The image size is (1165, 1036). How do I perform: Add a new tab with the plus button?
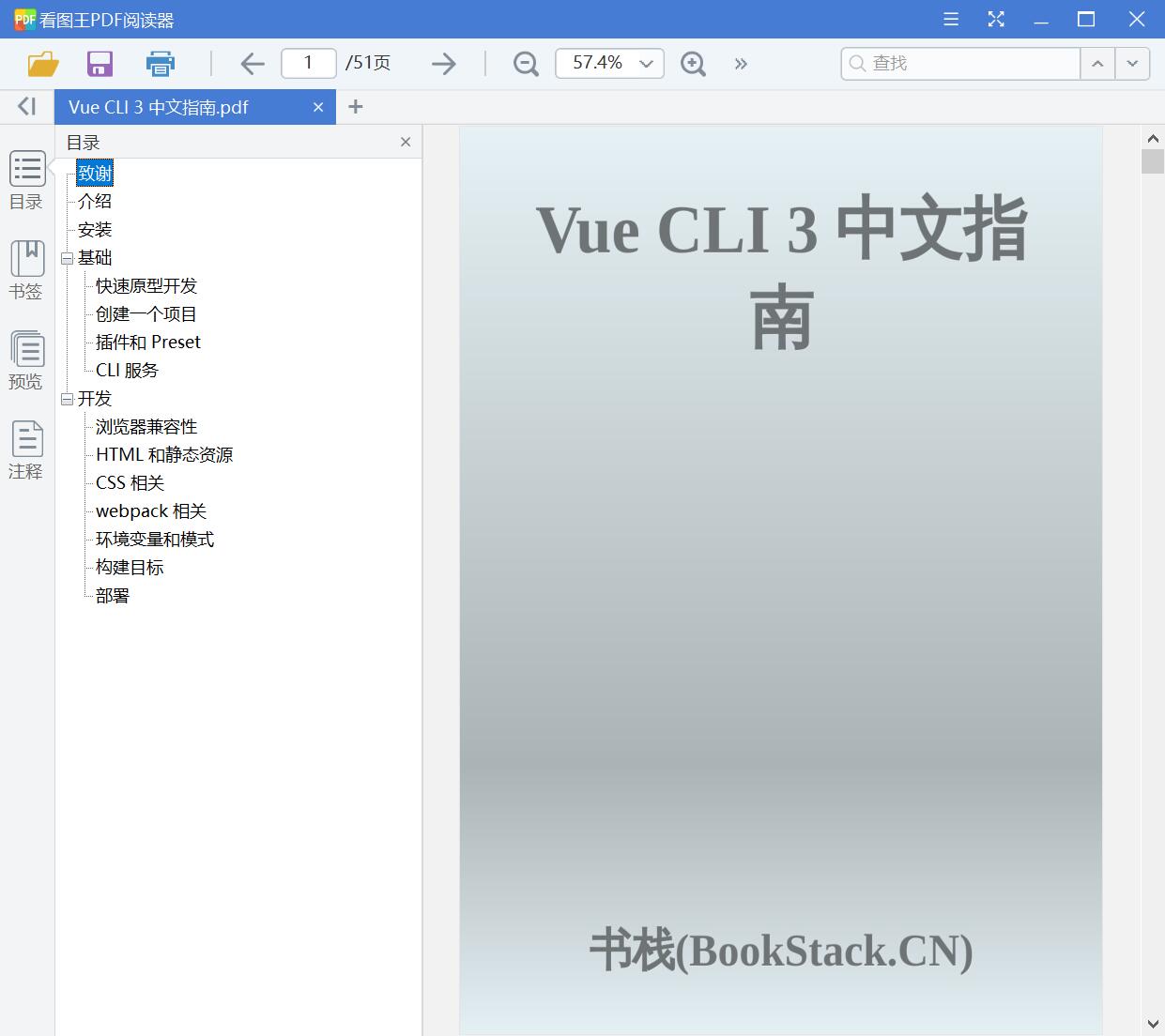pos(355,107)
